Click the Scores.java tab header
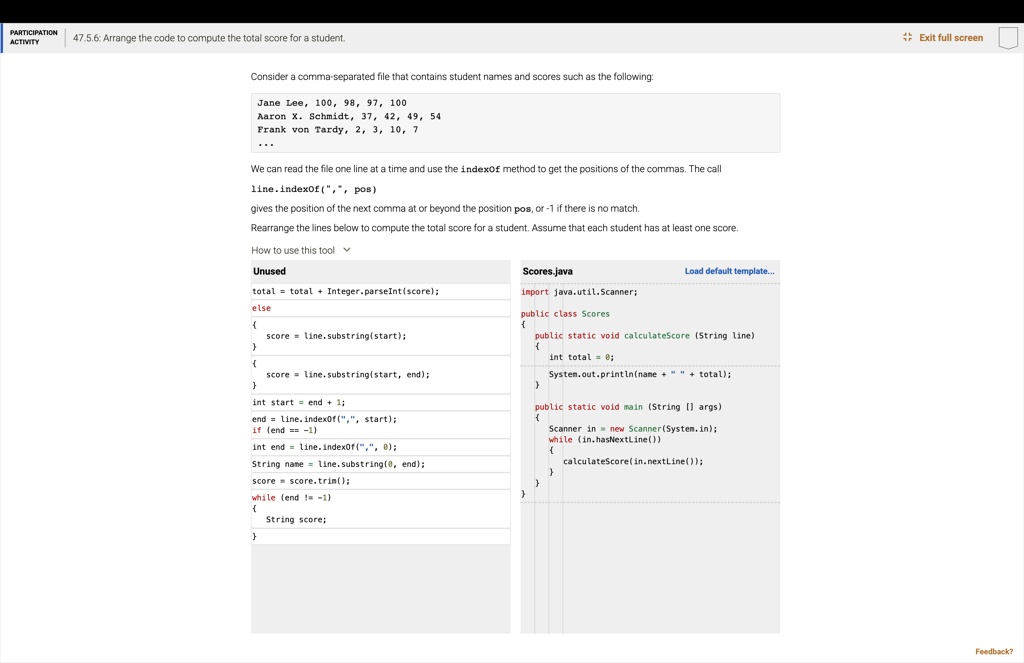Image resolution: width=1024 pixels, height=663 pixels. point(547,270)
